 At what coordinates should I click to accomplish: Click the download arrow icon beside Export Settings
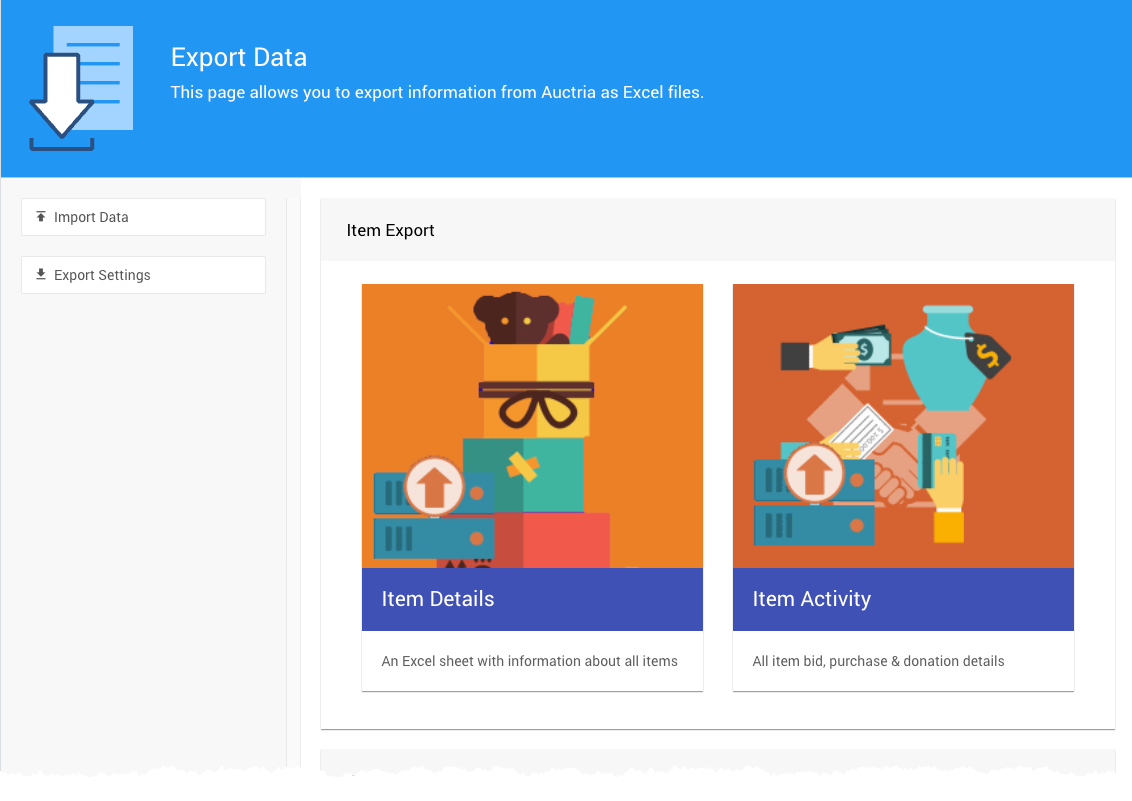pos(41,274)
